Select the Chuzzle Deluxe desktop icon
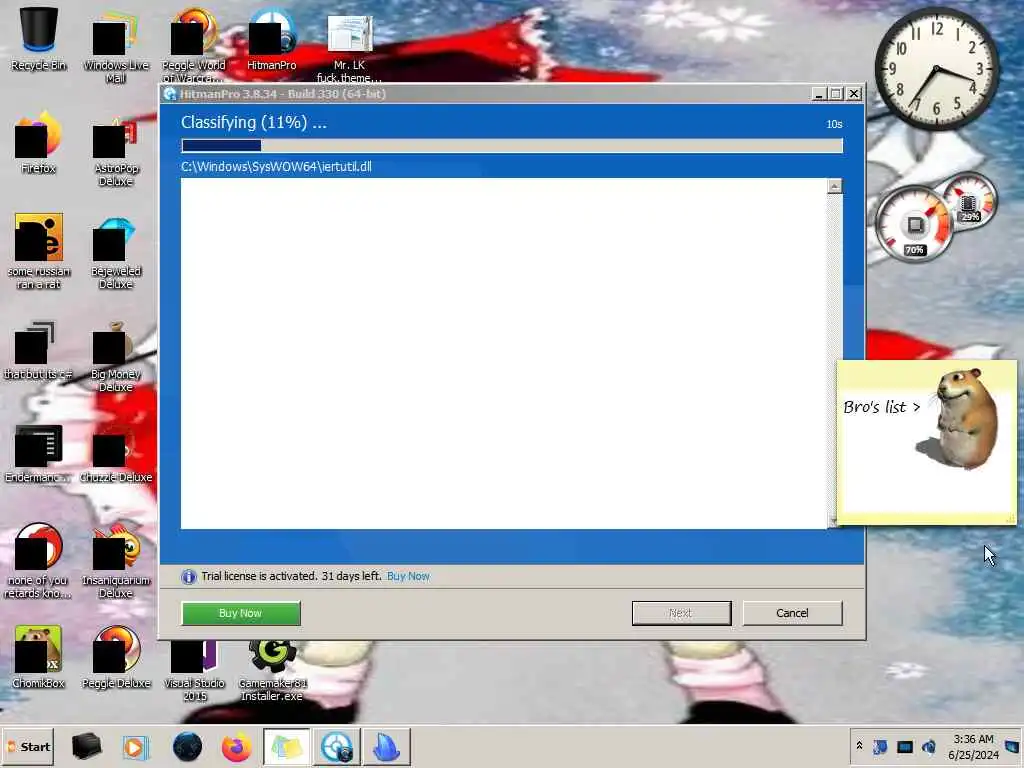The image size is (1024, 768). [x=116, y=454]
